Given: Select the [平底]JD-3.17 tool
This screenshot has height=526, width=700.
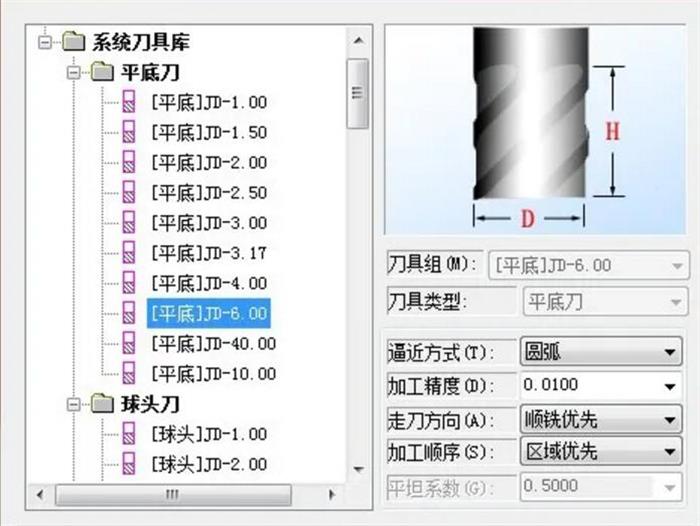Looking at the screenshot, I should 209,253.
